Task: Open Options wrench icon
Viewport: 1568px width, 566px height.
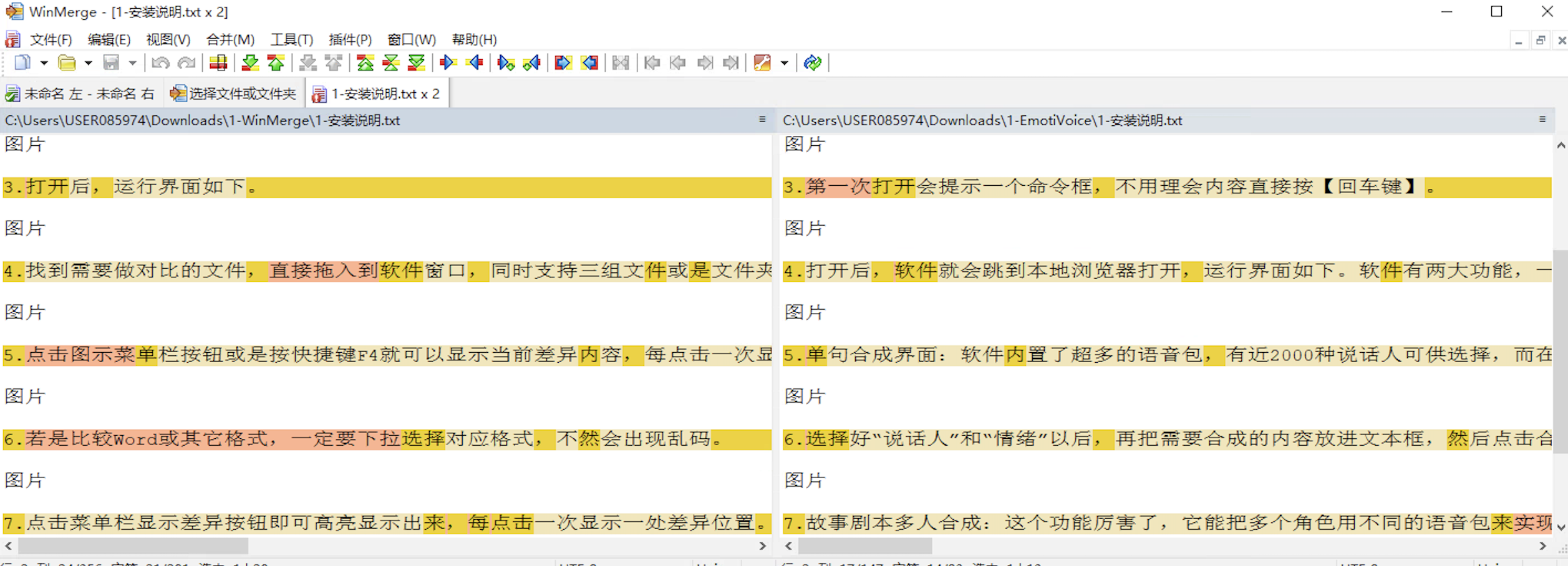Action: [x=762, y=62]
